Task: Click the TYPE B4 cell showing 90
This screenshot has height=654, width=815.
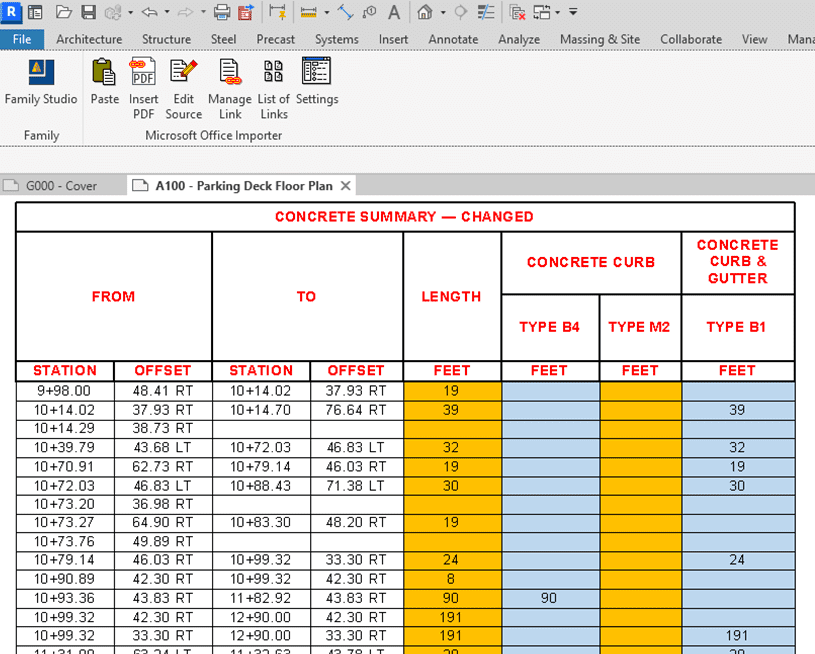Action: coord(549,598)
